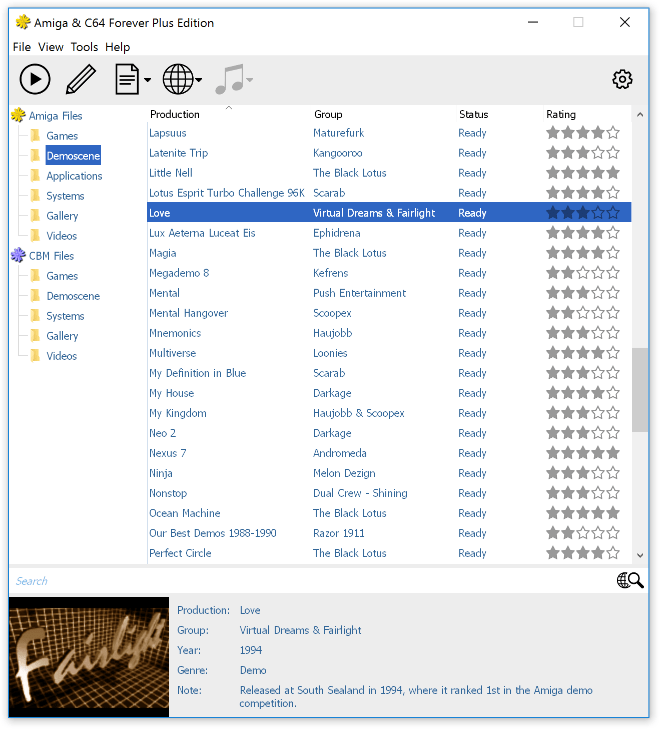This screenshot has width=660, height=729.
Task: Select the Lux Aeterna Luceat Eis row
Action: (x=389, y=233)
